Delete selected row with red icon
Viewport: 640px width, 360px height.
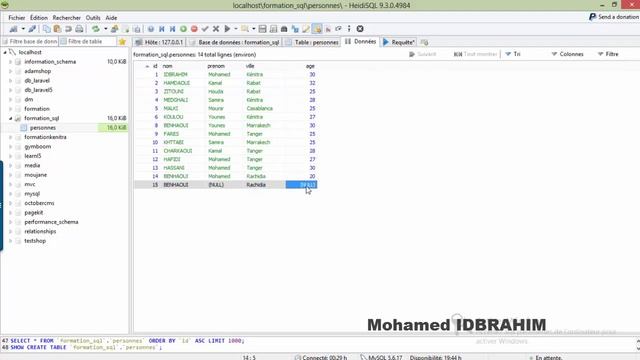(194, 29)
